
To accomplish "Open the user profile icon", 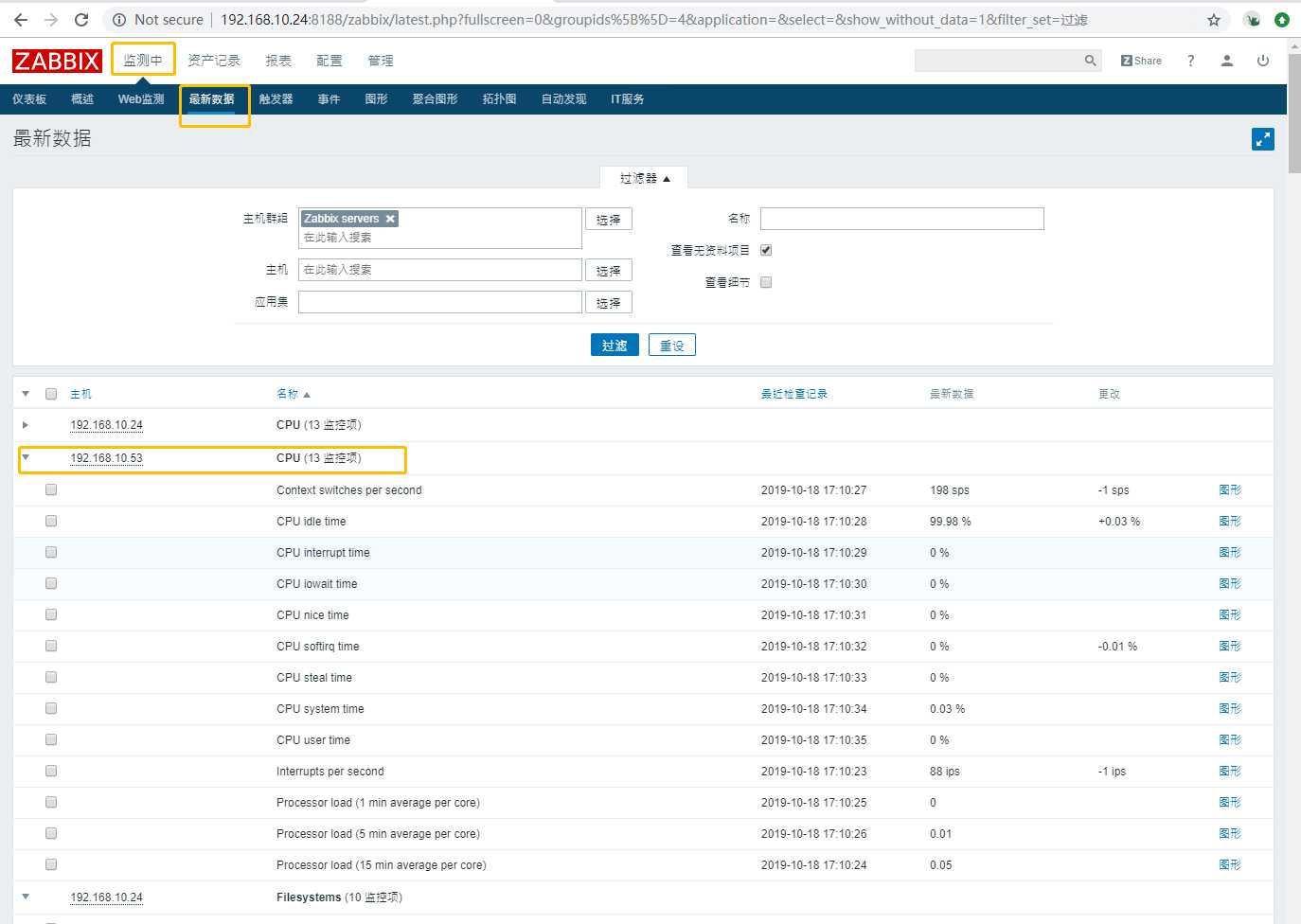I will point(1227,61).
